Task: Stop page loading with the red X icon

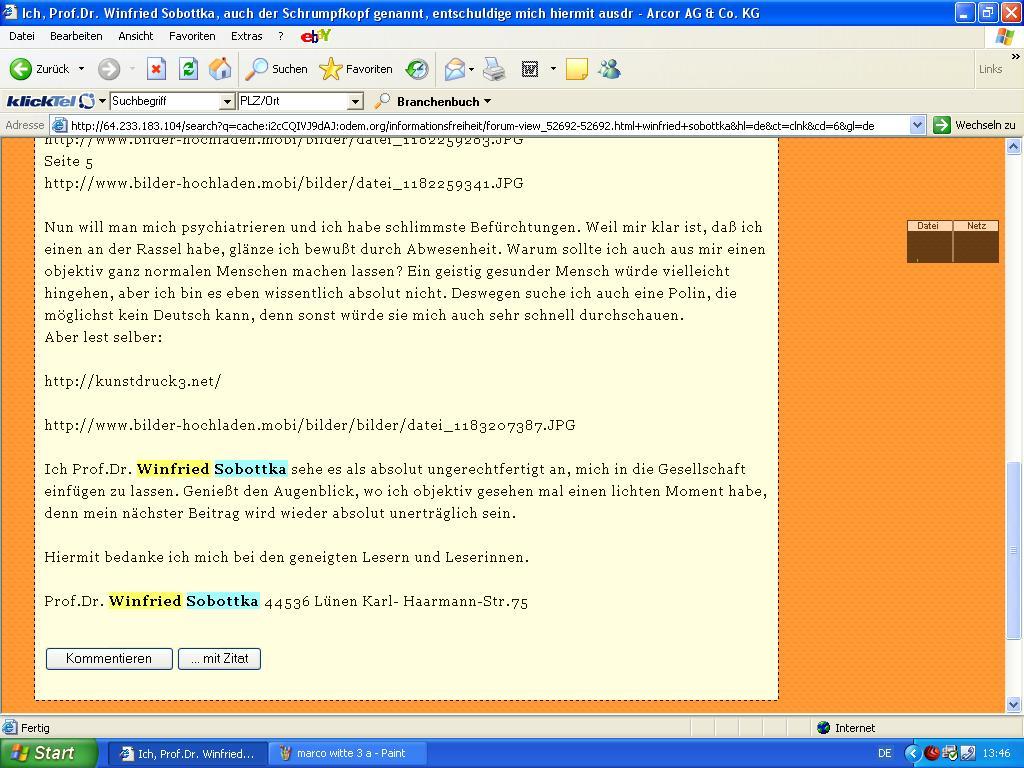Action: point(156,69)
